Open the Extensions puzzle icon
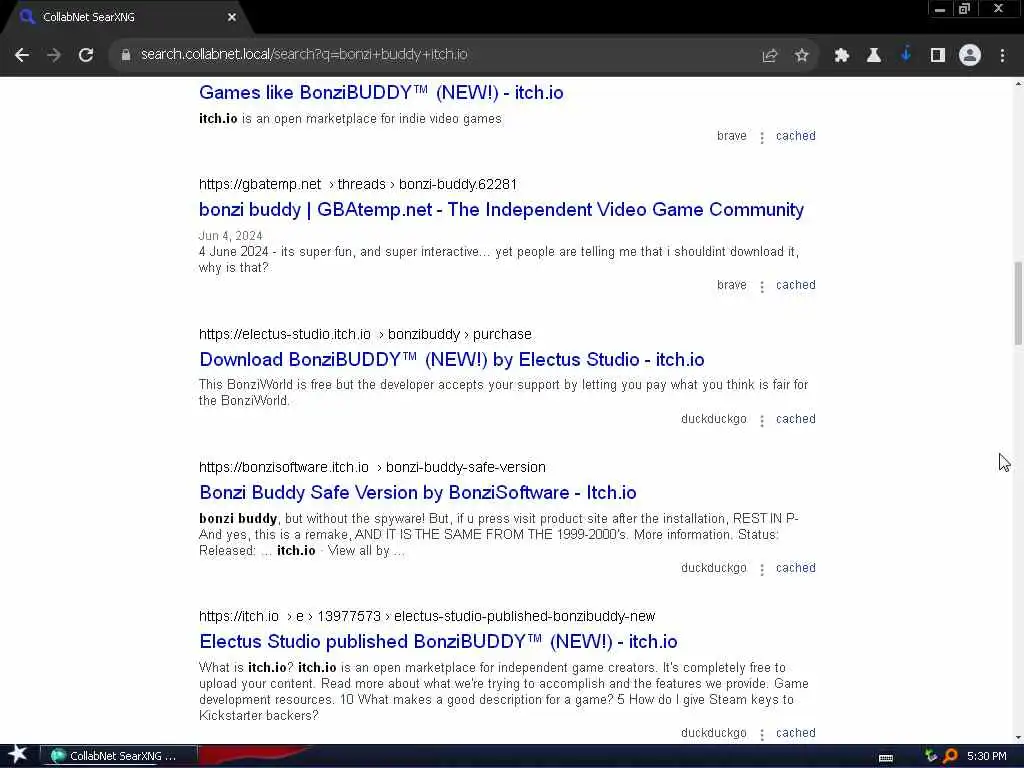The height and width of the screenshot is (768, 1024). pos(841,56)
